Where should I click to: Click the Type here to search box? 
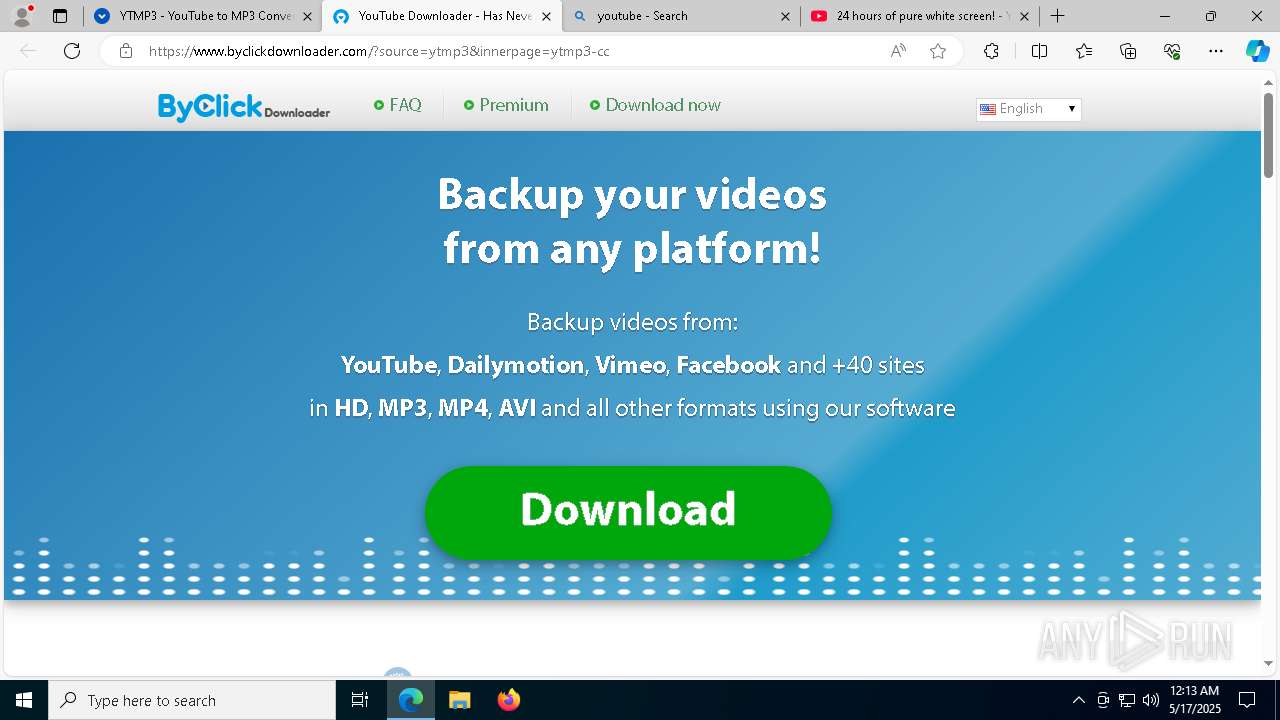pyautogui.click(x=192, y=700)
